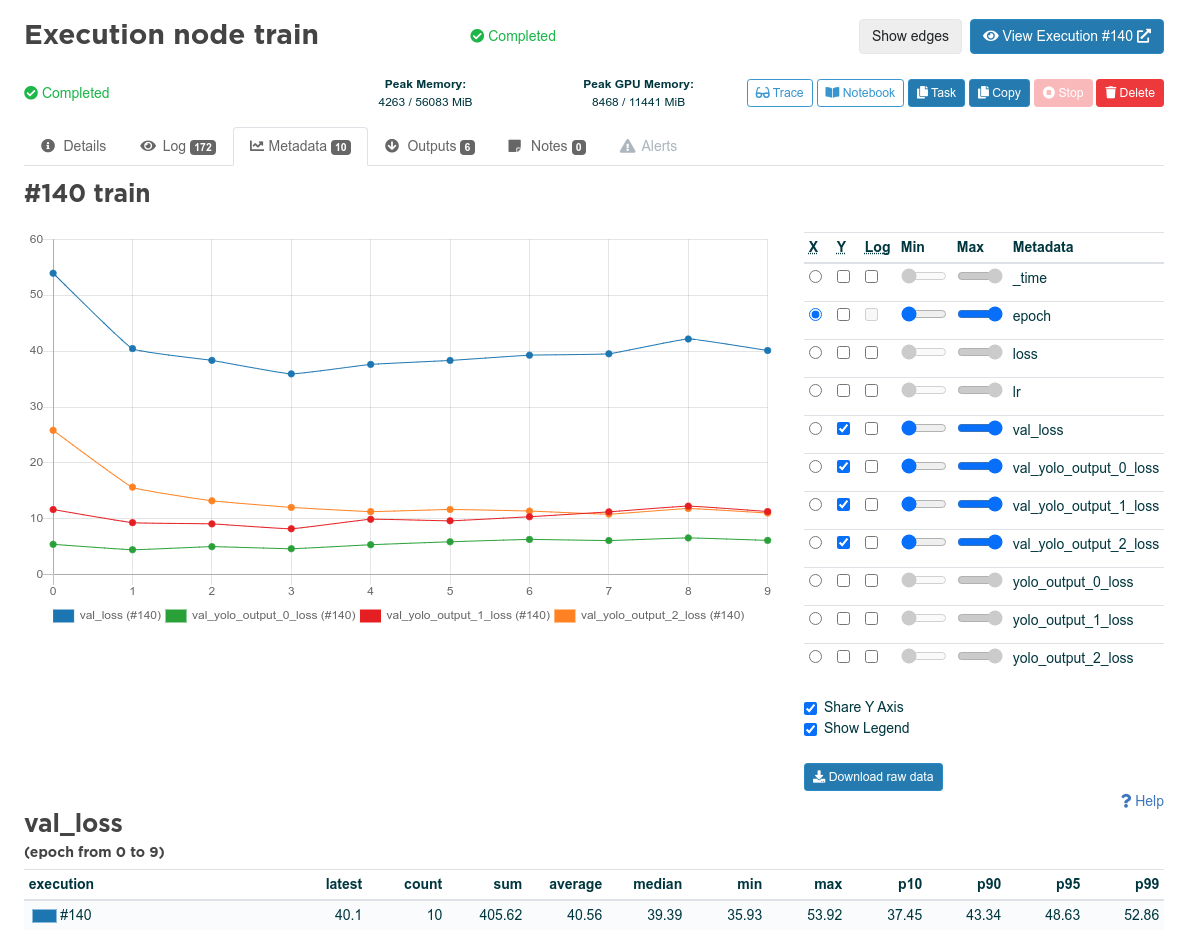
Task: Open the Notebook book button
Action: tap(860, 93)
